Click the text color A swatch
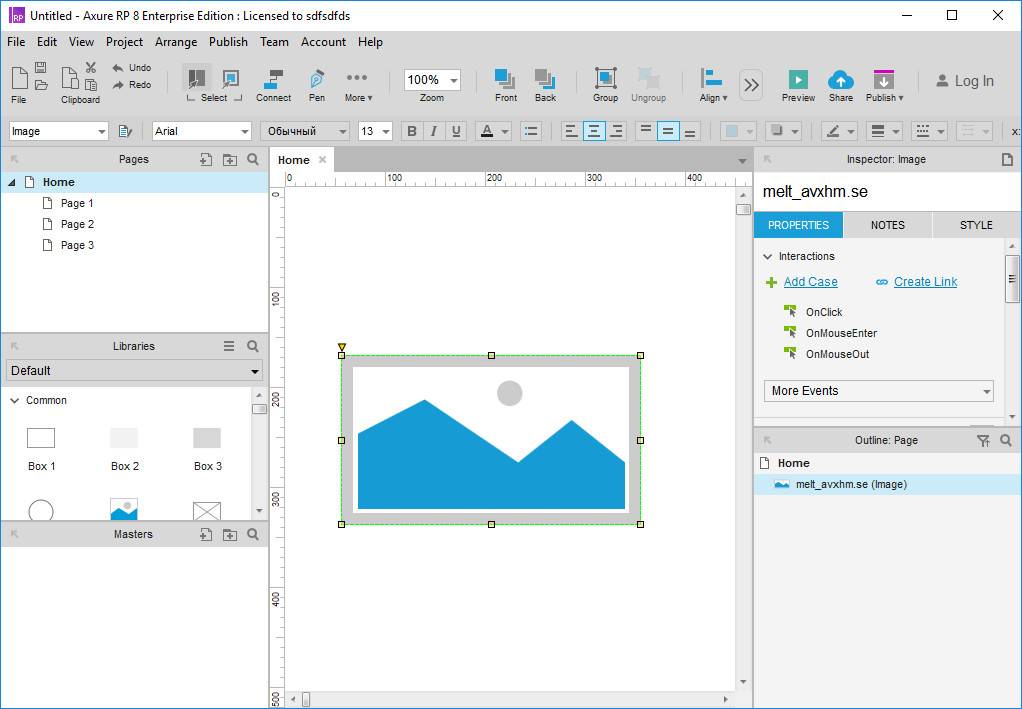Viewport: 1022px width, 709px height. click(486, 131)
